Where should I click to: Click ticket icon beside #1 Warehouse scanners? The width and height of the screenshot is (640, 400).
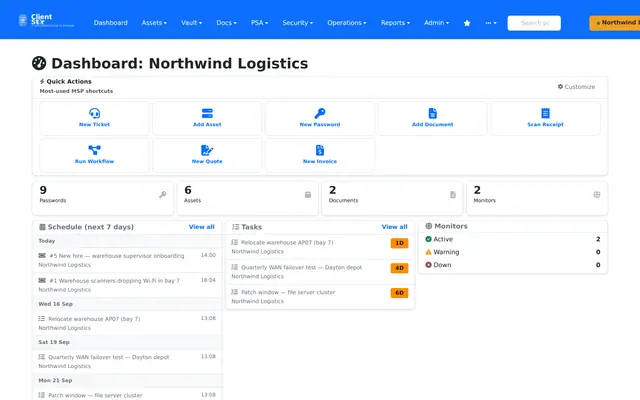point(42,280)
